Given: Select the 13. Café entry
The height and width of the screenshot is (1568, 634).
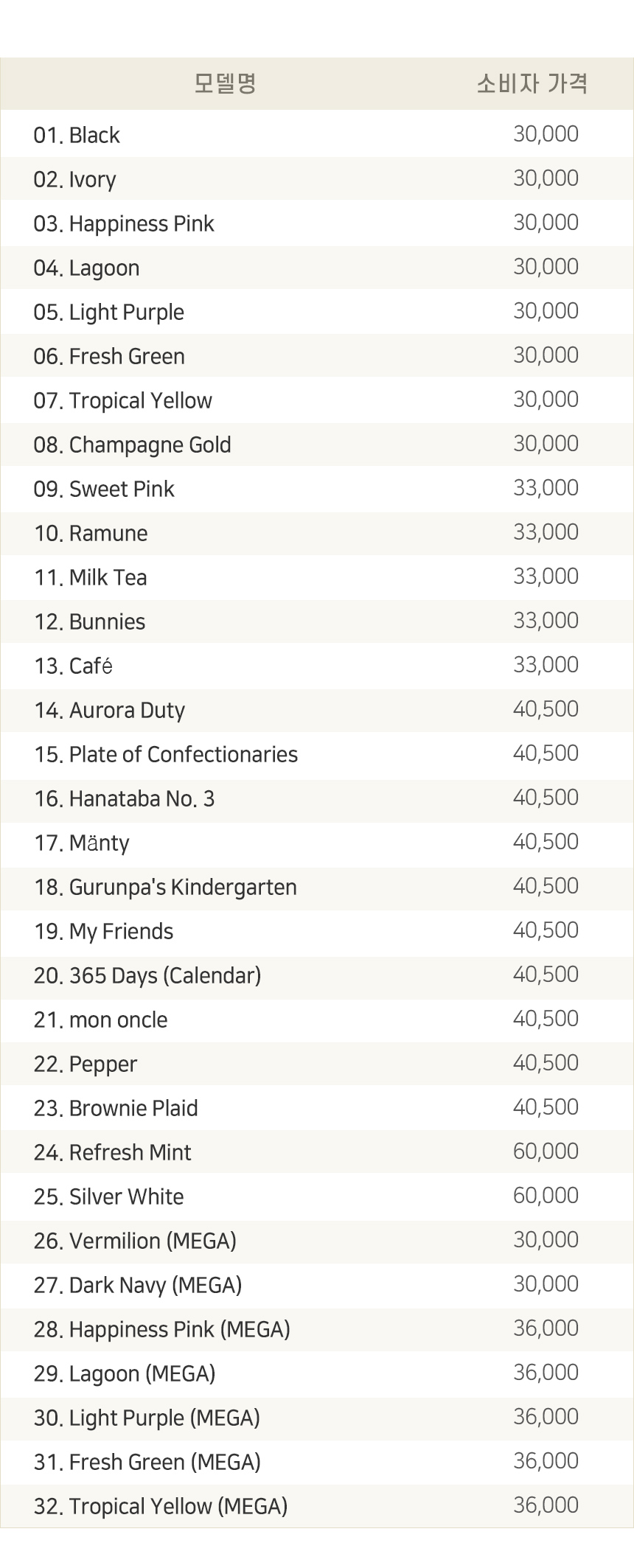Looking at the screenshot, I should coord(73,666).
